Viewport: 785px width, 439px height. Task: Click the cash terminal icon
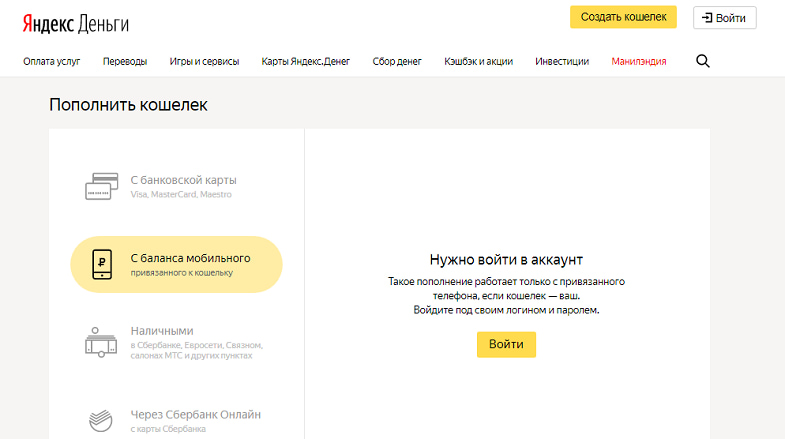101,342
